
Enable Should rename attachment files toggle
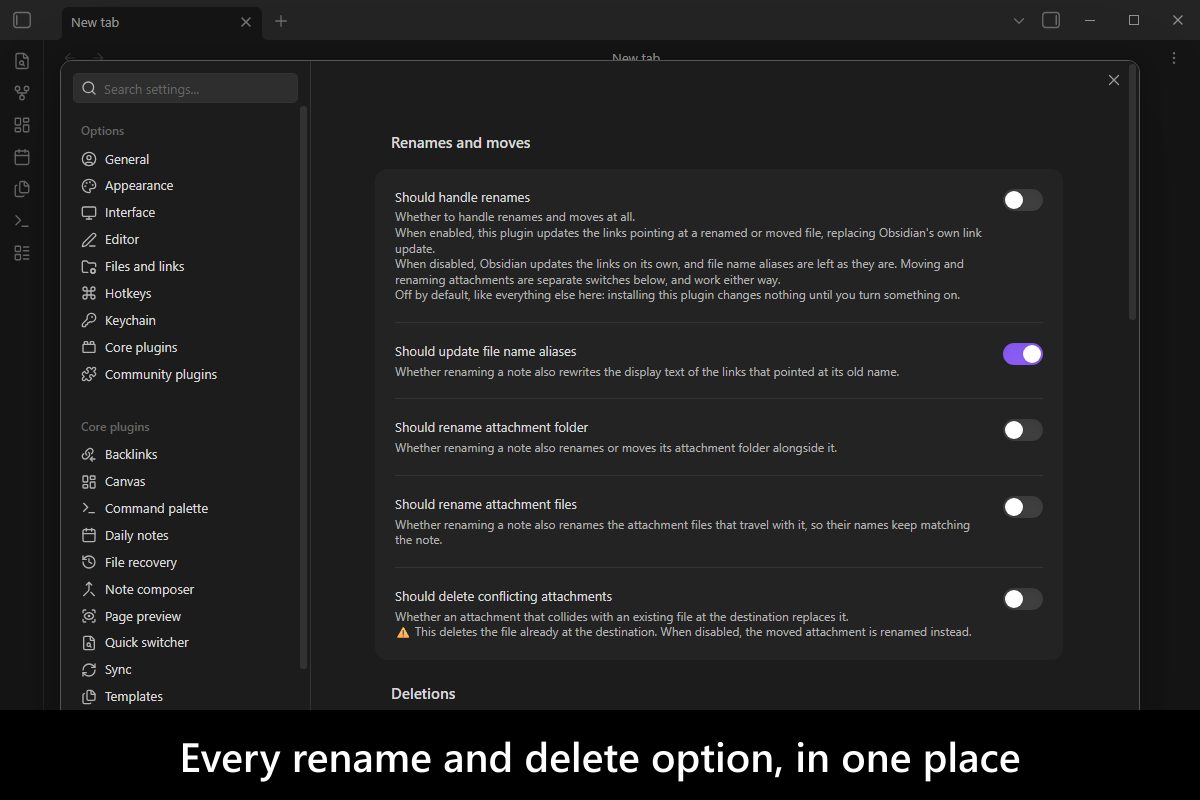click(x=1023, y=507)
